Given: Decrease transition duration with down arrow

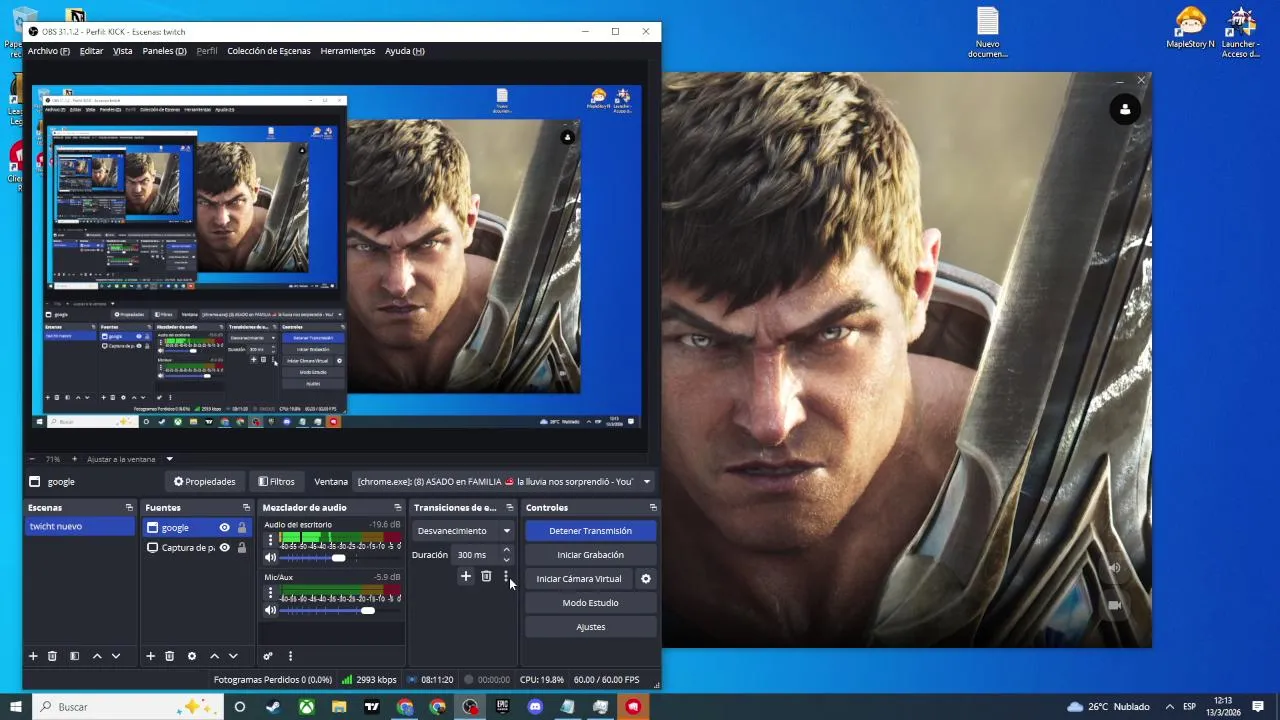Looking at the screenshot, I should tap(506, 559).
